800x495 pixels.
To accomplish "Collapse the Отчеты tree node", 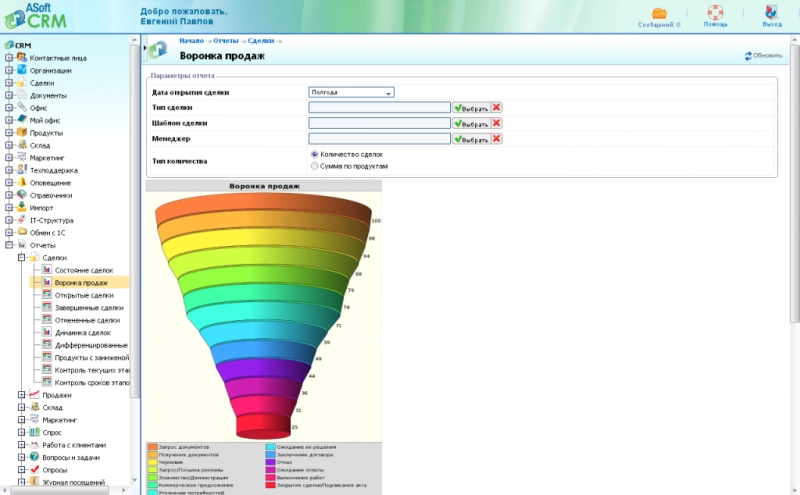I will coord(9,245).
